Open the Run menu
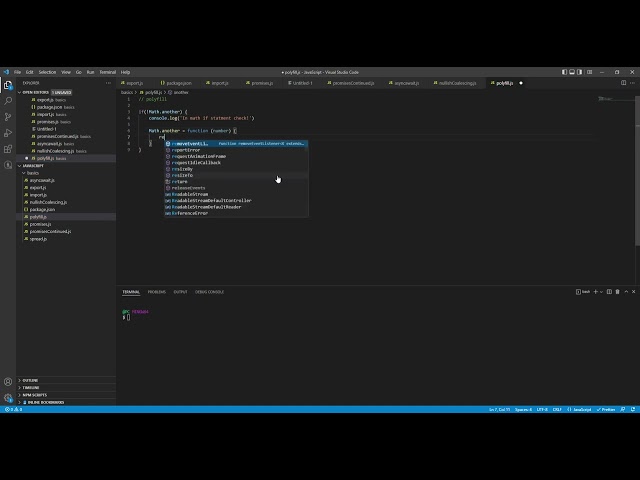Screen dimensions: 640x480 (91, 72)
